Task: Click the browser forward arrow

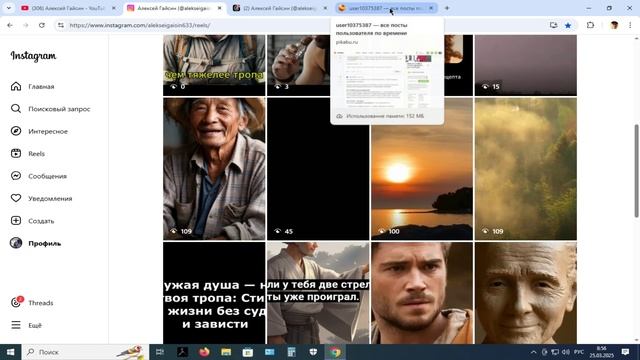Action: 26,25
